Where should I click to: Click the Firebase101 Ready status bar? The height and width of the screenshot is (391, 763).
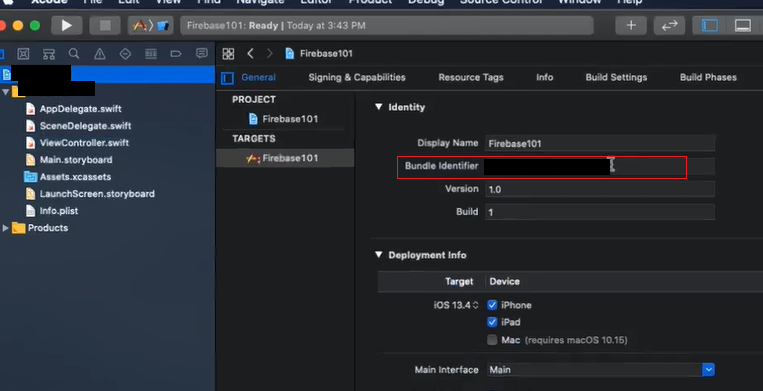click(x=387, y=25)
